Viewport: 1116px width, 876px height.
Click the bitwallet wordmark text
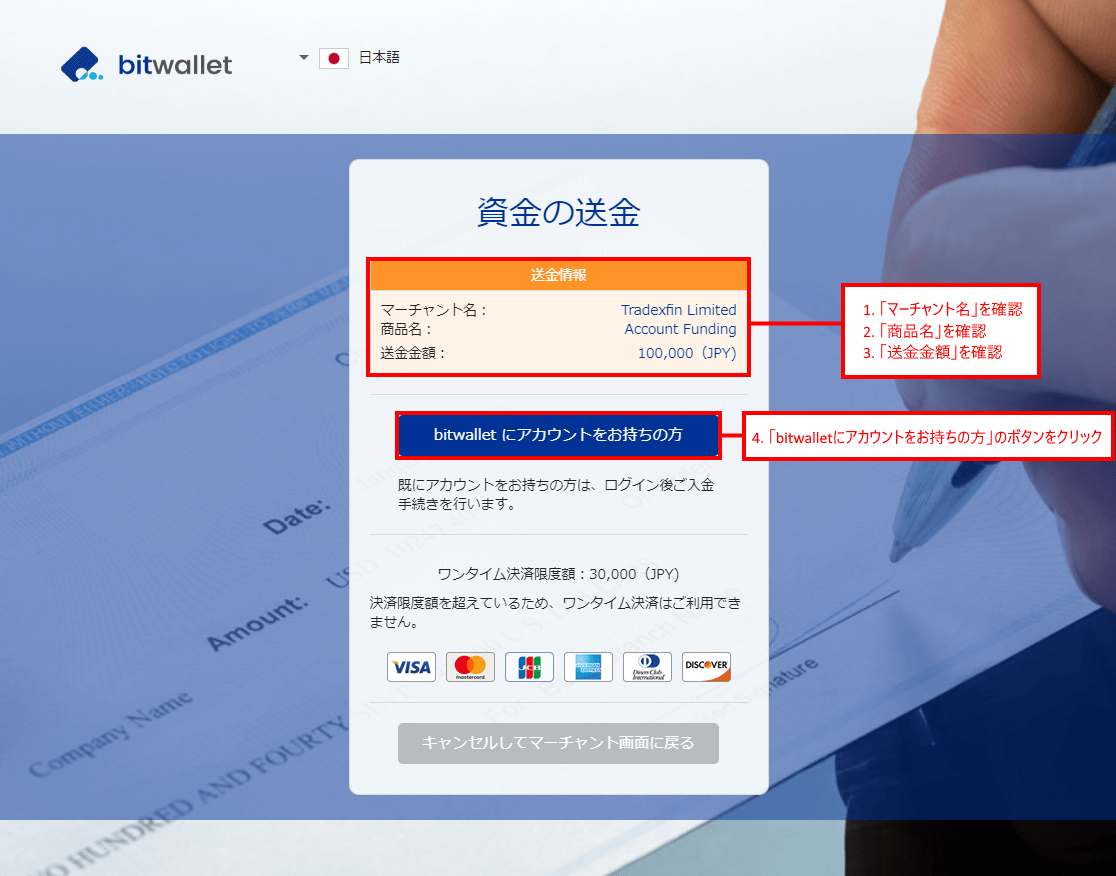pyautogui.click(x=175, y=66)
